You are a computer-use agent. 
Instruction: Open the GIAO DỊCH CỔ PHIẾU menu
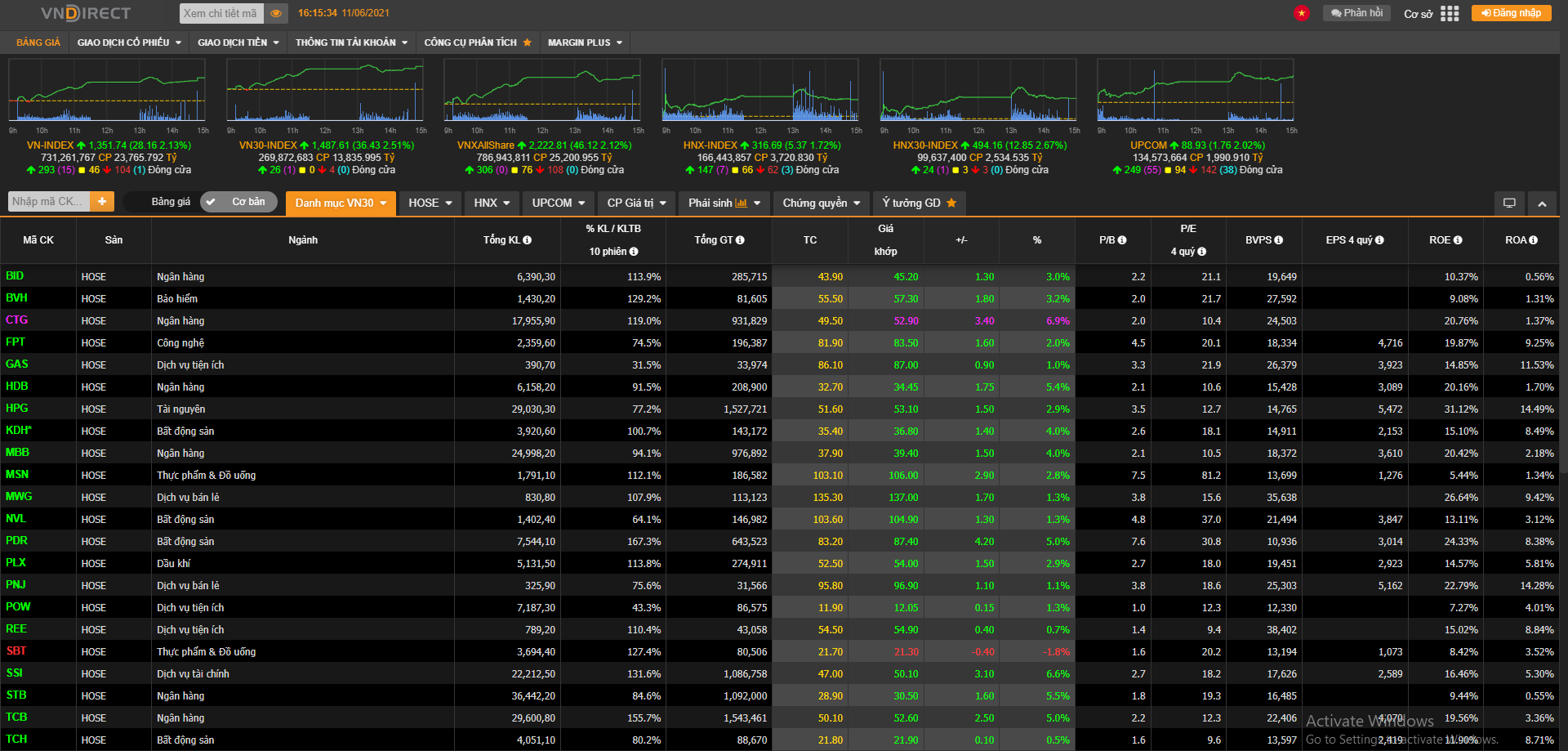128,42
